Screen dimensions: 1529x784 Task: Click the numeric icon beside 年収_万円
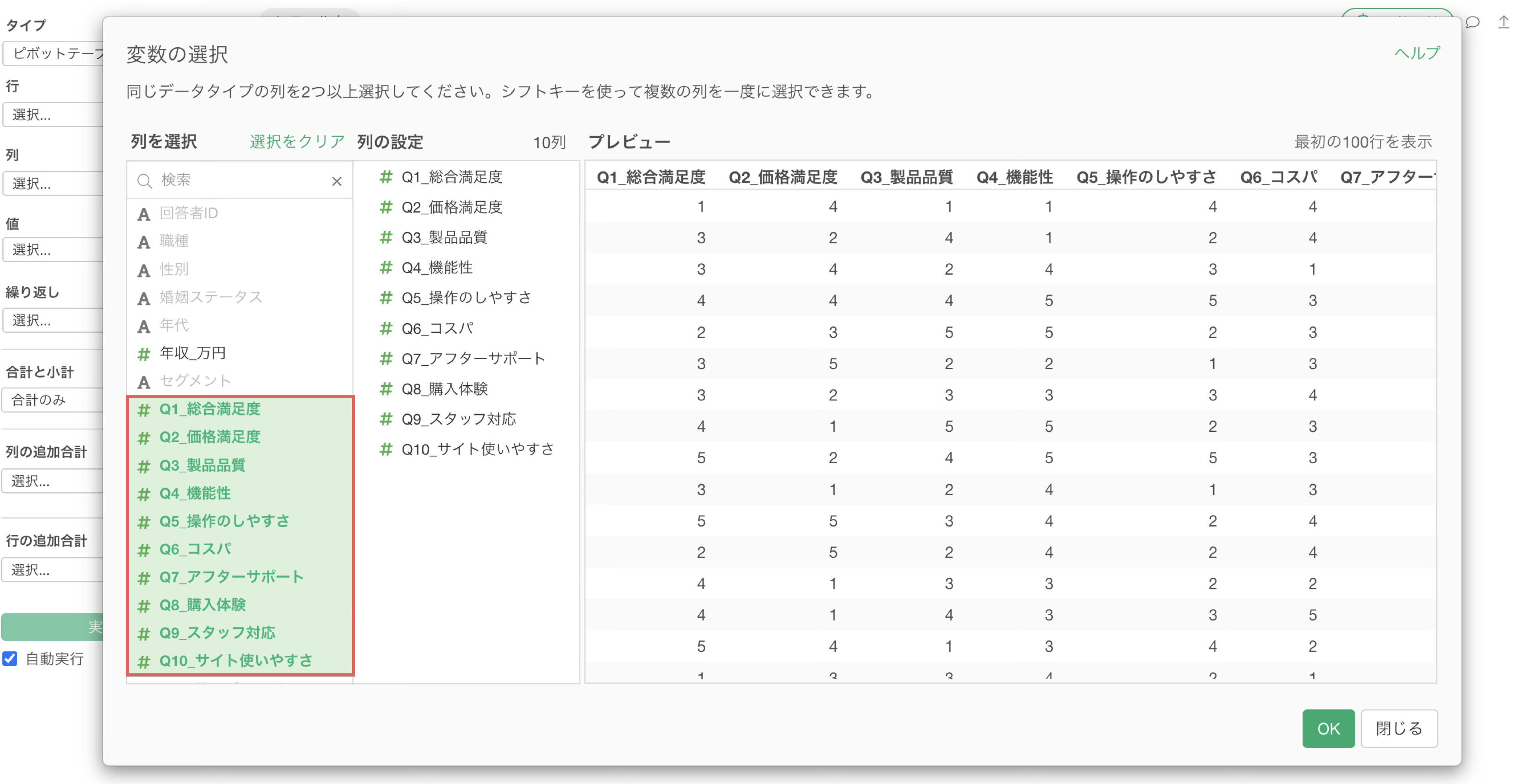click(x=144, y=354)
